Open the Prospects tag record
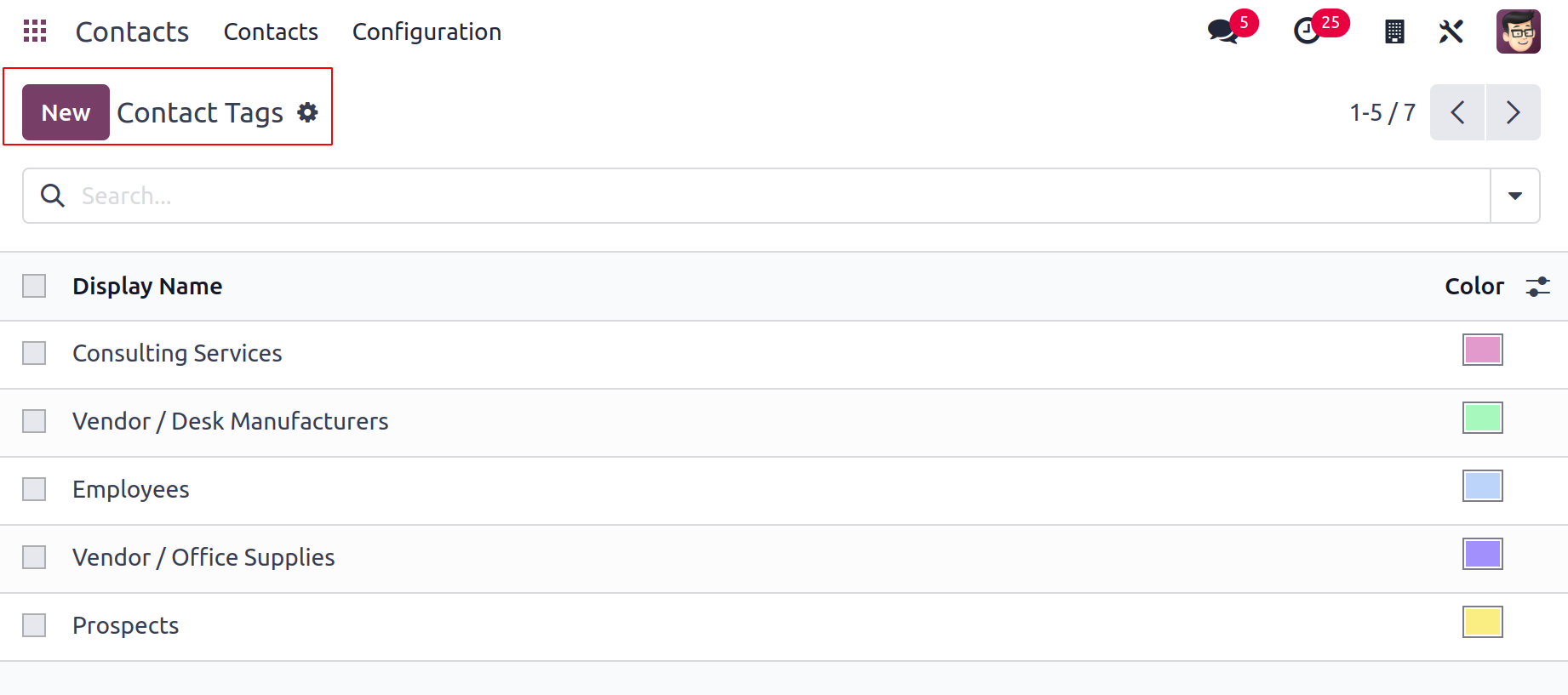Image resolution: width=1568 pixels, height=695 pixels. 126,625
